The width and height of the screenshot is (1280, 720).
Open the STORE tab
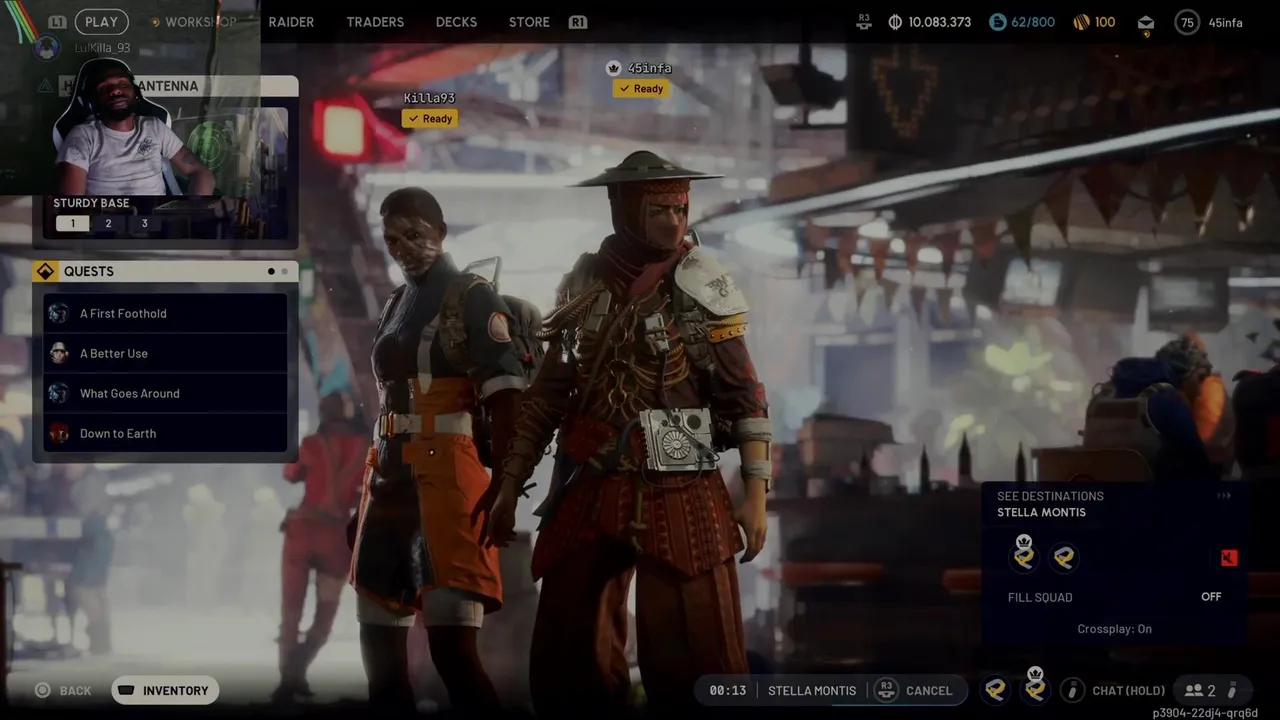(x=529, y=22)
